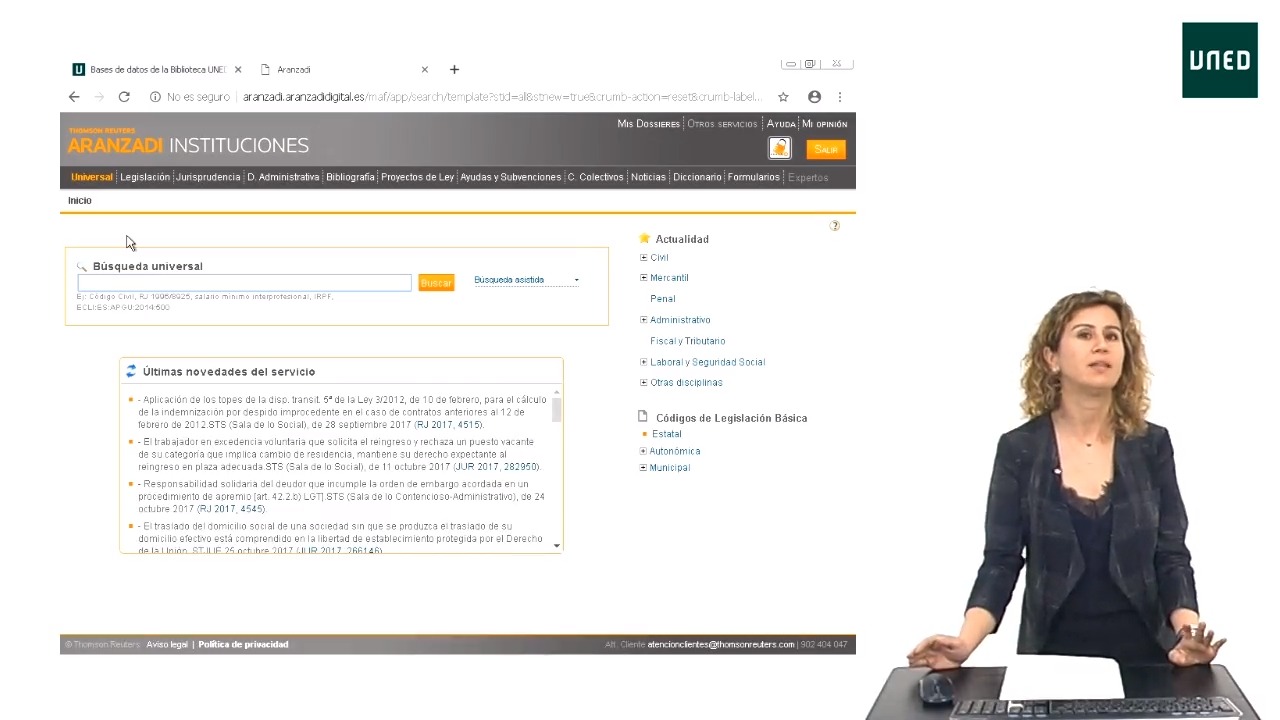Click the Inicio breadcrumb
1280x720 pixels.
80,201
